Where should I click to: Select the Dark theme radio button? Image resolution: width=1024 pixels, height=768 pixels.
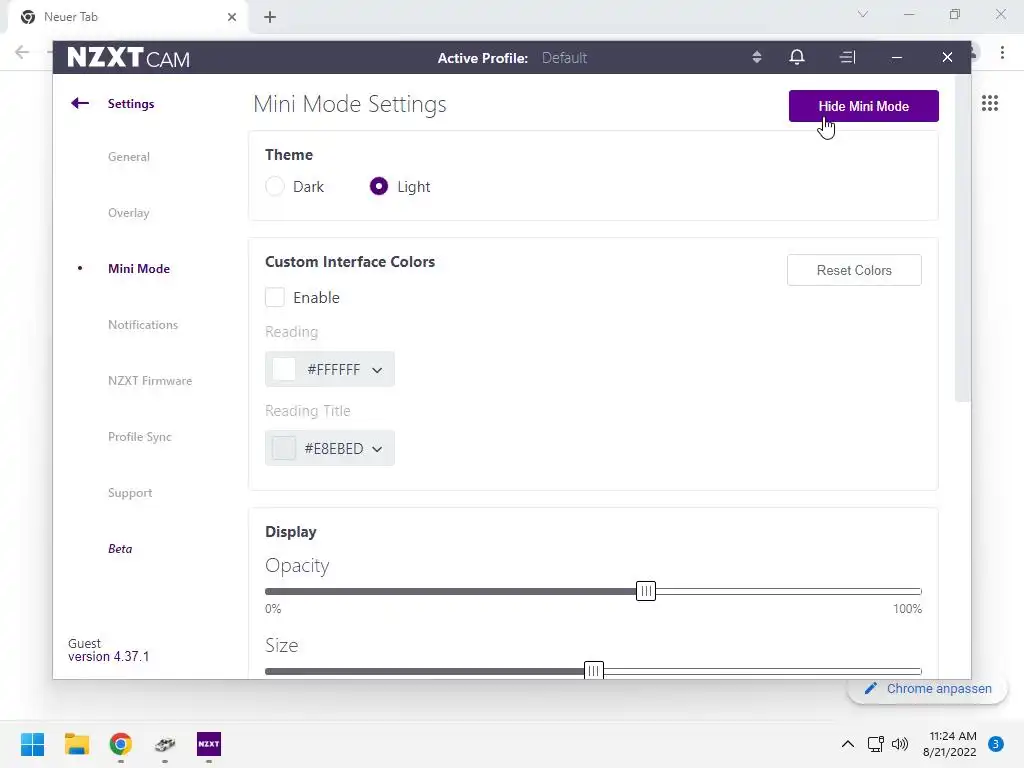[x=275, y=186]
